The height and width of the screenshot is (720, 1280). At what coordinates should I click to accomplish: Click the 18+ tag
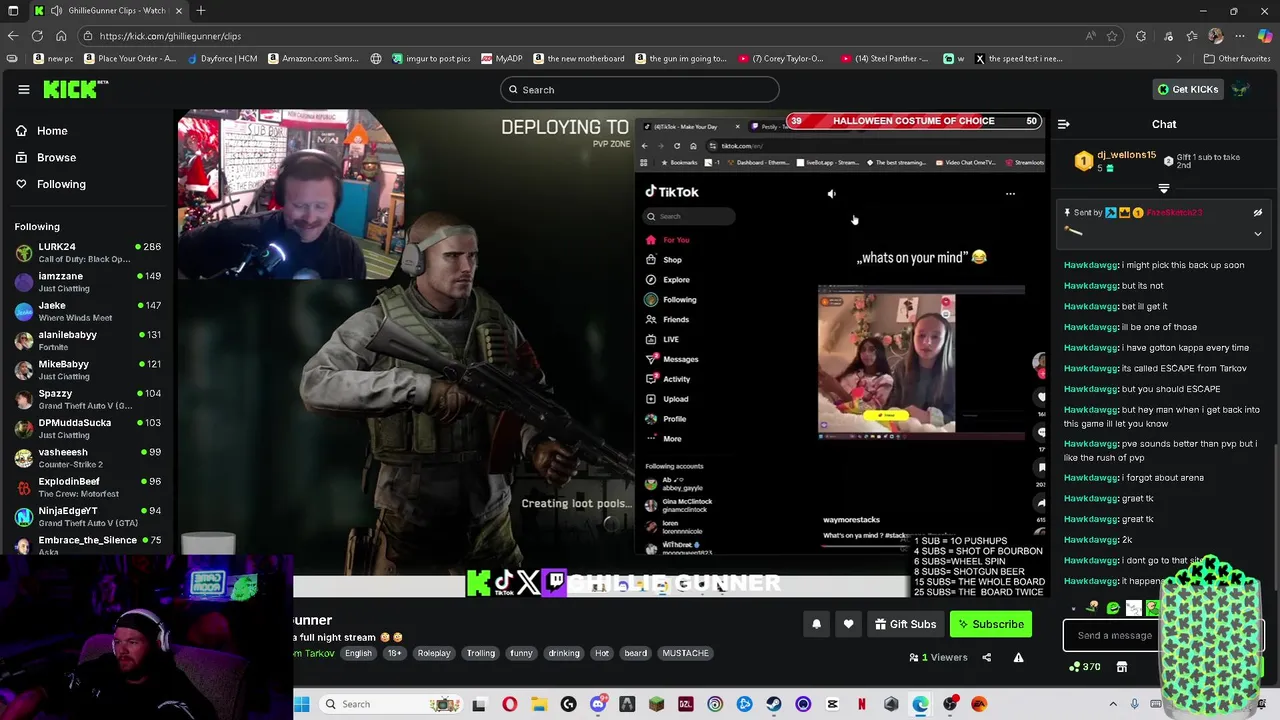coord(394,653)
